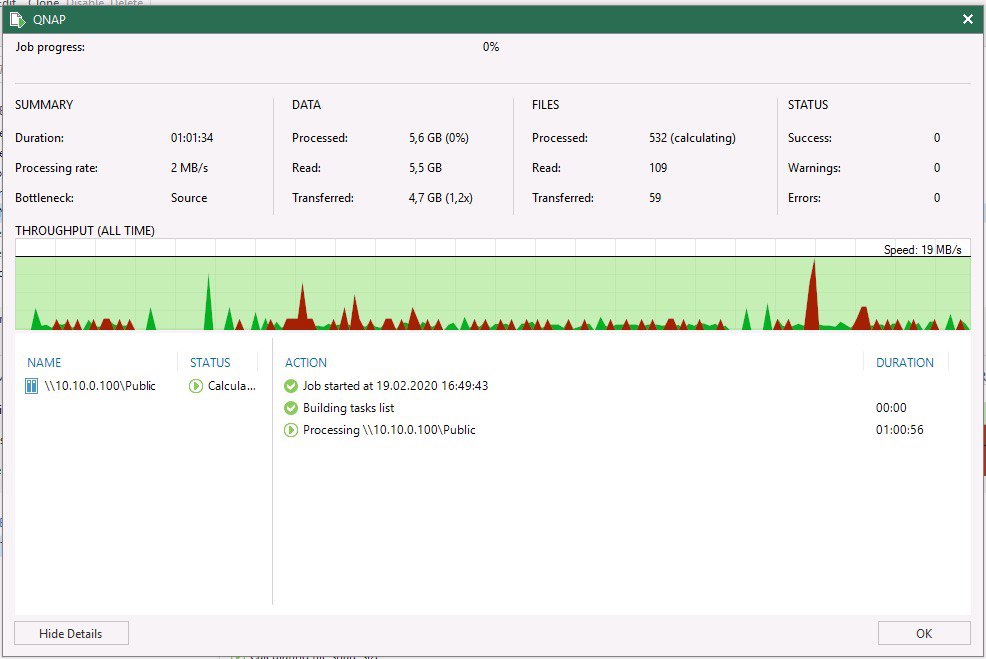
Task: Click the 'Speed: 19 MB/s' label
Action: click(922, 250)
